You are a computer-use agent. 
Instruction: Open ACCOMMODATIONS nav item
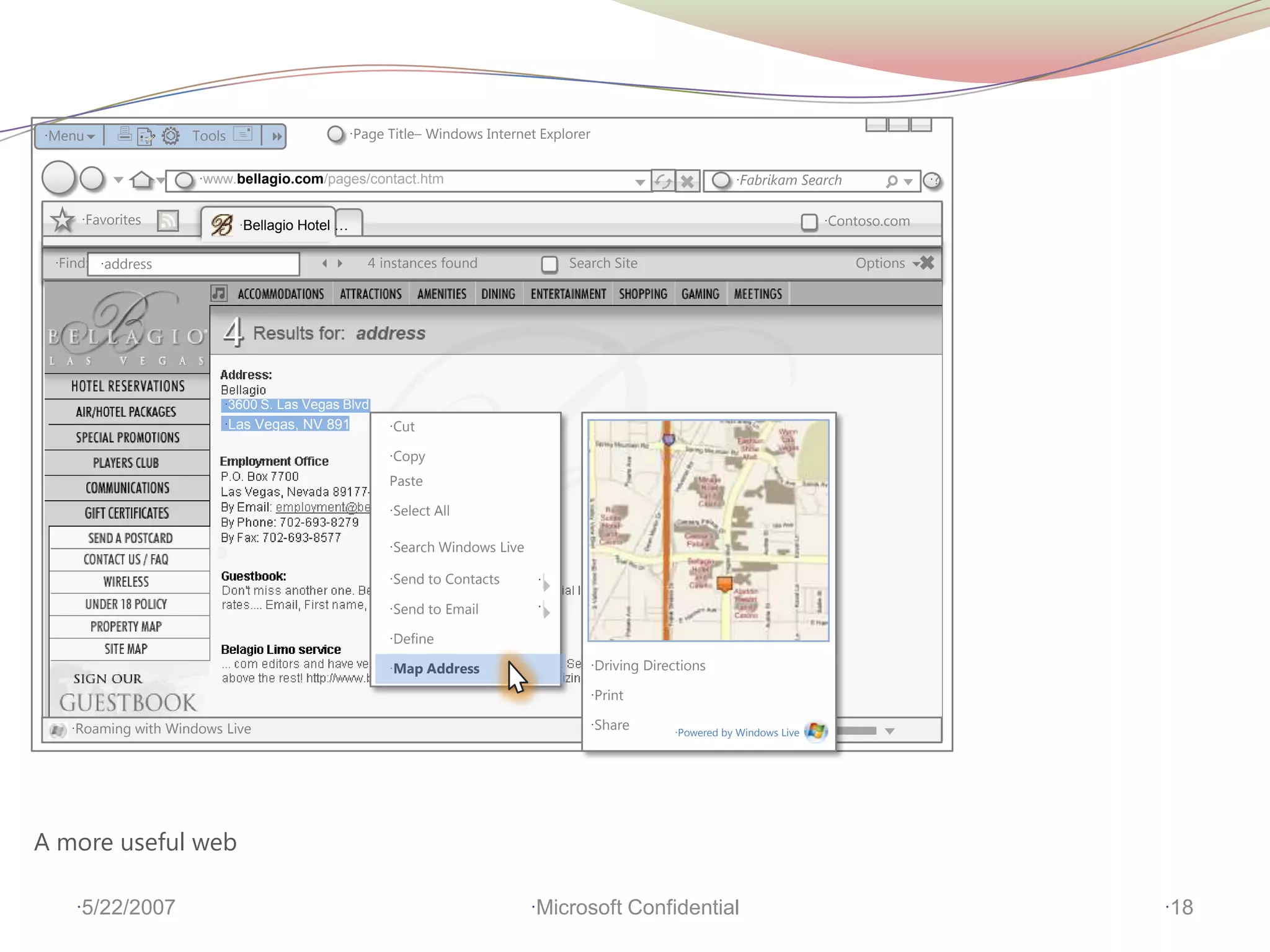click(x=281, y=294)
